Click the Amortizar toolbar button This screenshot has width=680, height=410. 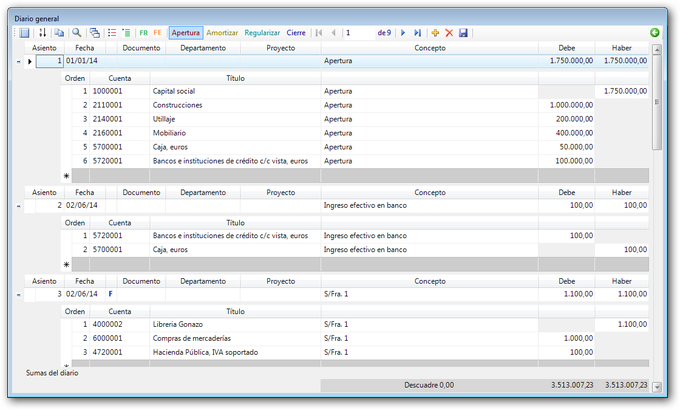click(222, 33)
